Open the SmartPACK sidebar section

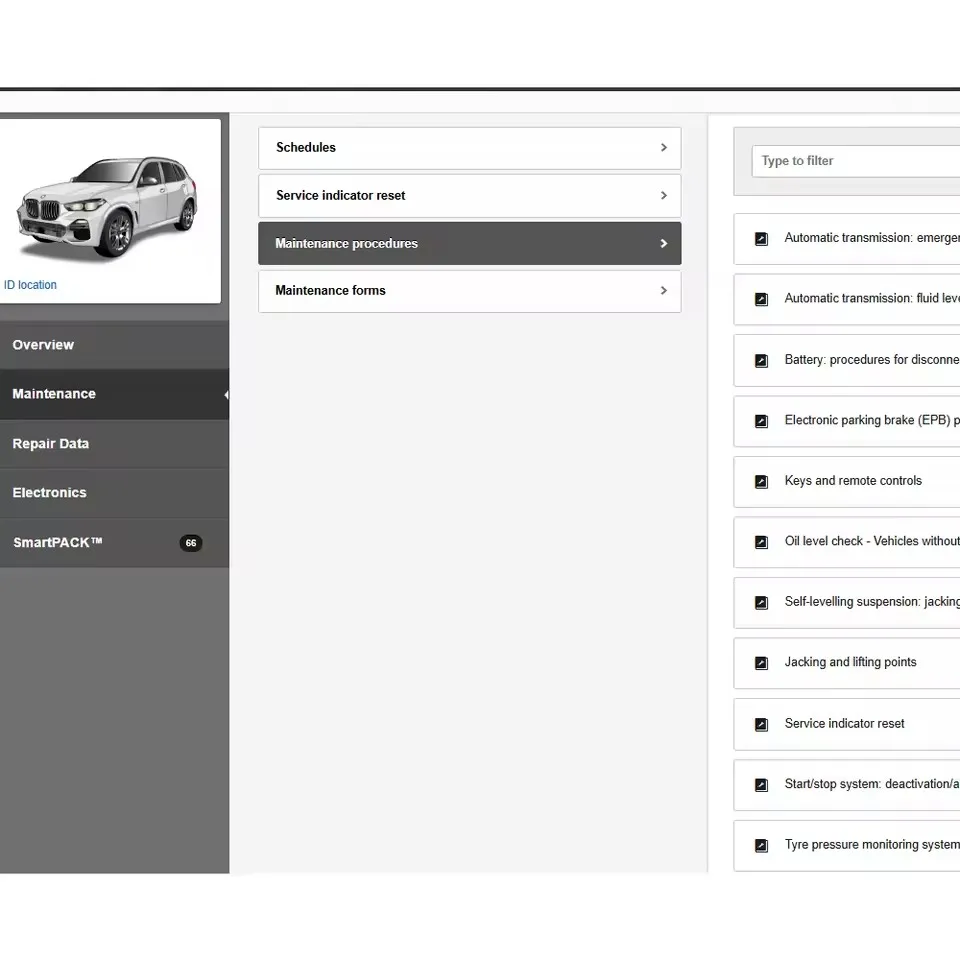pos(58,543)
